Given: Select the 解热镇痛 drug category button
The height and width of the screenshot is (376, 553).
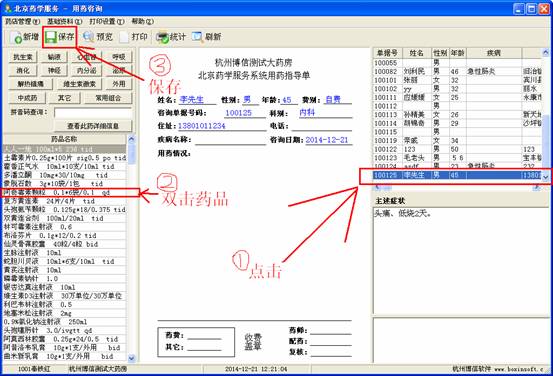Looking at the screenshot, I should pos(30,84).
